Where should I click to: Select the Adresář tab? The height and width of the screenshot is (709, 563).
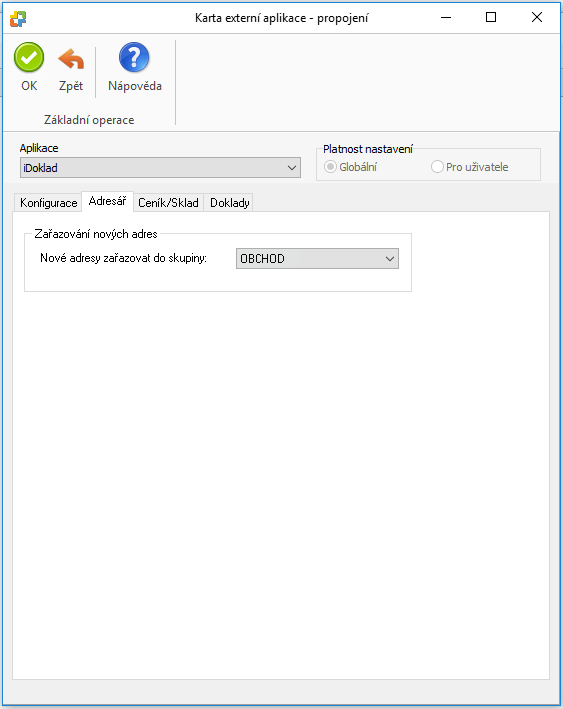point(107,201)
